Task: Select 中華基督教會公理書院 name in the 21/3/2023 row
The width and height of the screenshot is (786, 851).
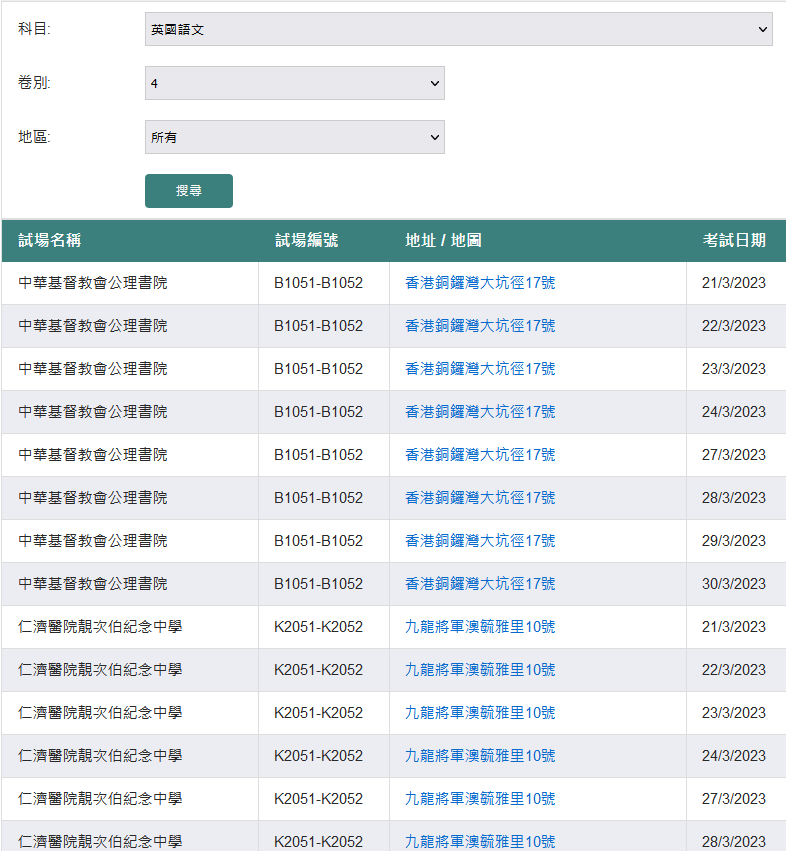Action: coord(93,283)
